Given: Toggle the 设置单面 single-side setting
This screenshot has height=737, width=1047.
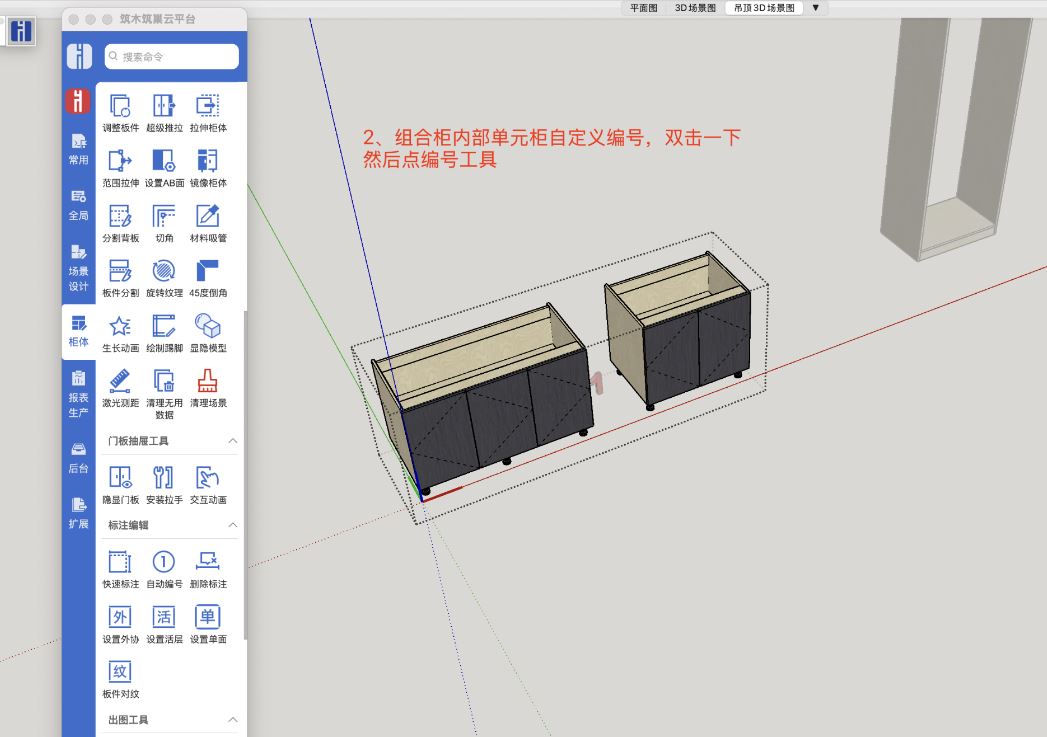Looking at the screenshot, I should click(x=207, y=617).
